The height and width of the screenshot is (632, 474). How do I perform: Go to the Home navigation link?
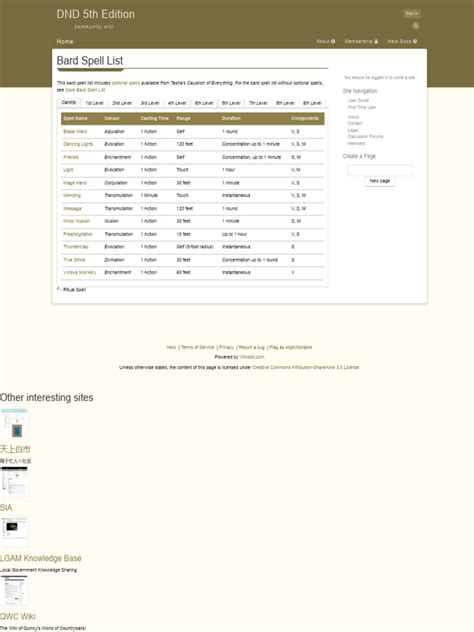[65, 42]
